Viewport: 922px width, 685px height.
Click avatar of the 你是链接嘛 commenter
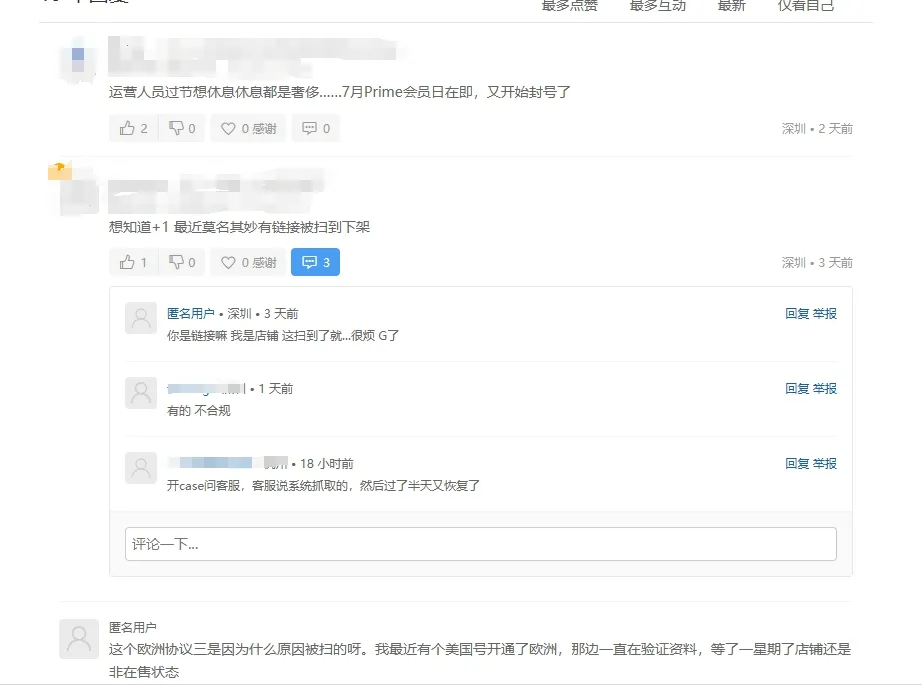coord(141,318)
